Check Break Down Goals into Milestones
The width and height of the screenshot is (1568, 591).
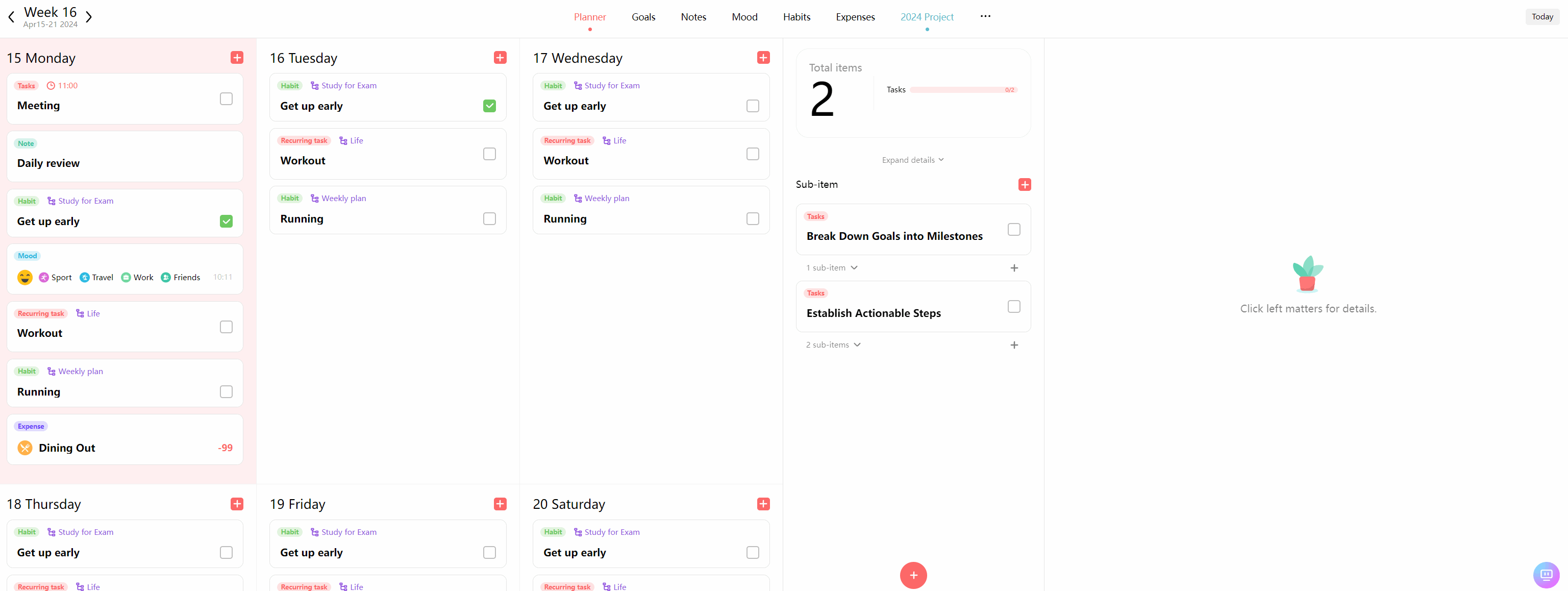(x=1013, y=230)
